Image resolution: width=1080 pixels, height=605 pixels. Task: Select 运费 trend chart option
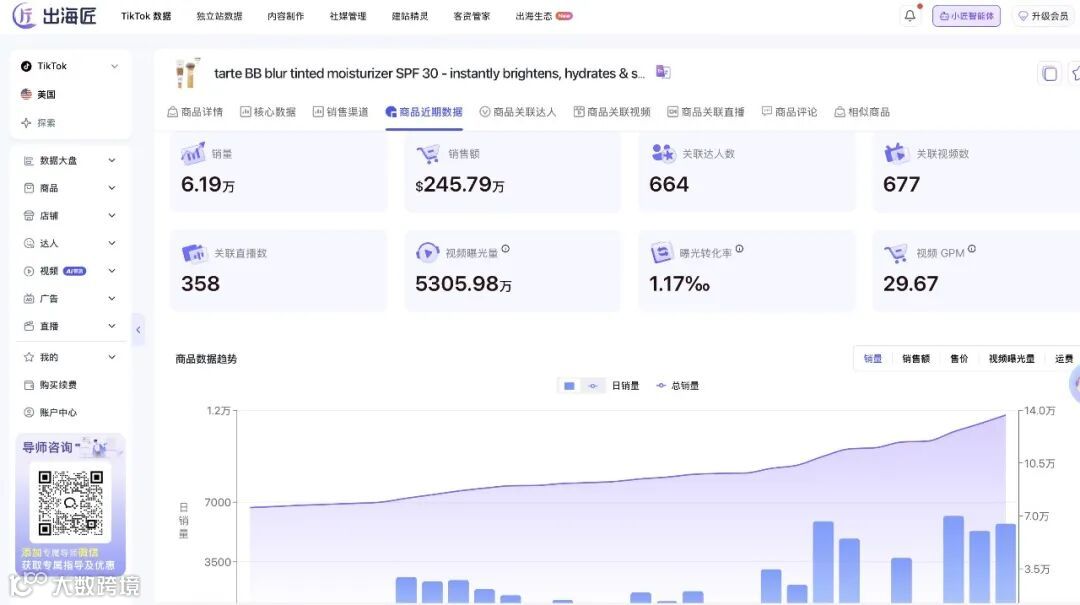click(1063, 358)
